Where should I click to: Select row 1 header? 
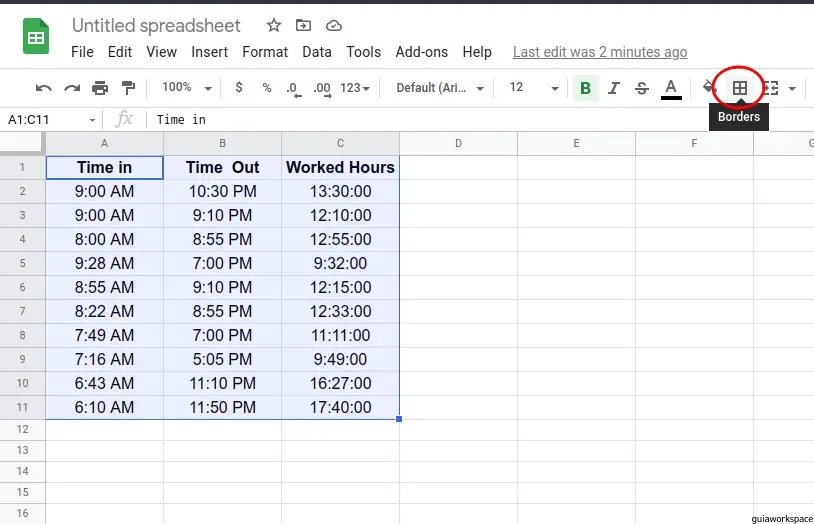(x=22, y=167)
